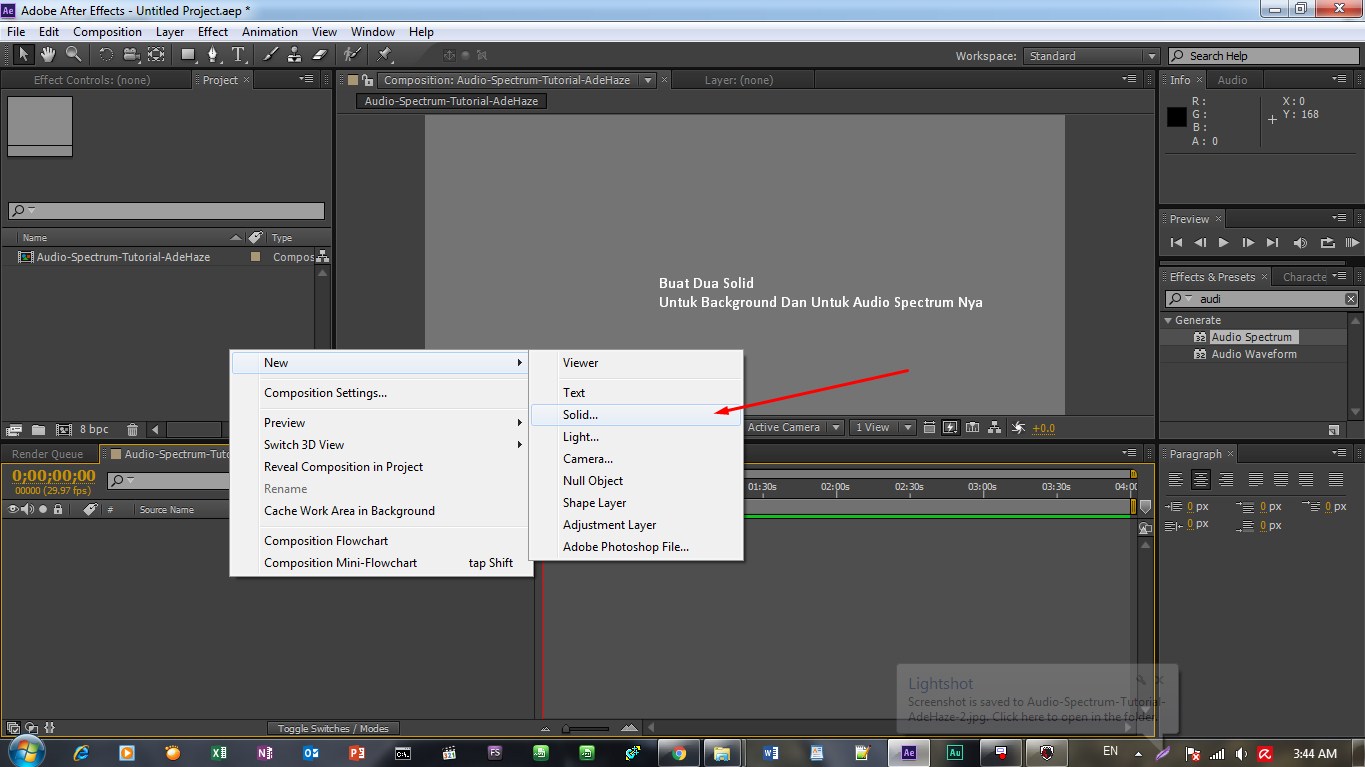Open the Paragraph panel options menu
This screenshot has height=767, width=1365.
[1339, 454]
